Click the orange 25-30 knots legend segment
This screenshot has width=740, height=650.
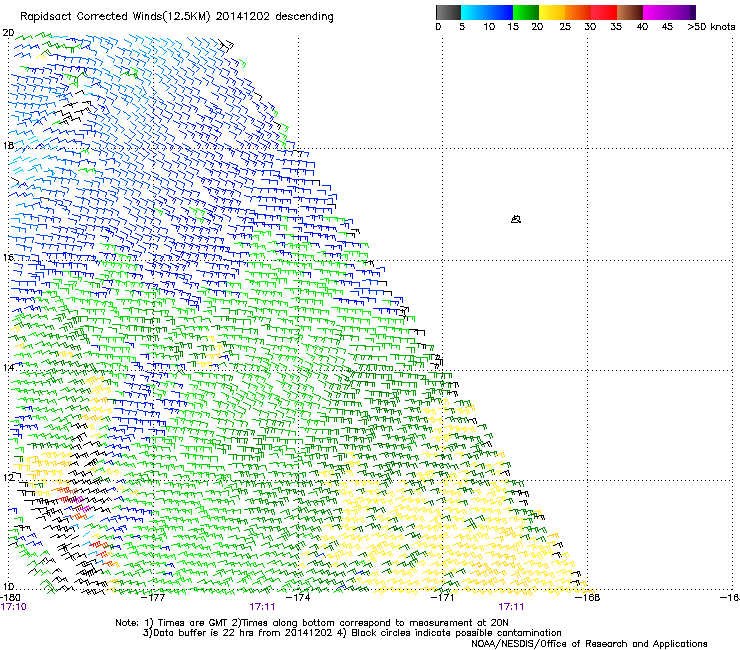[x=578, y=12]
